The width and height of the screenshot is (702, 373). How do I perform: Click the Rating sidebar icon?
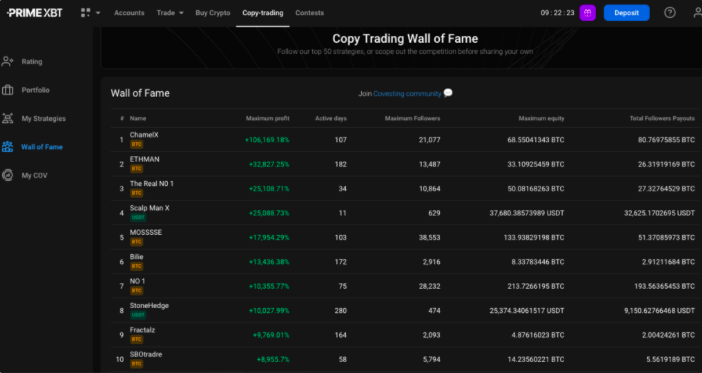(8, 61)
